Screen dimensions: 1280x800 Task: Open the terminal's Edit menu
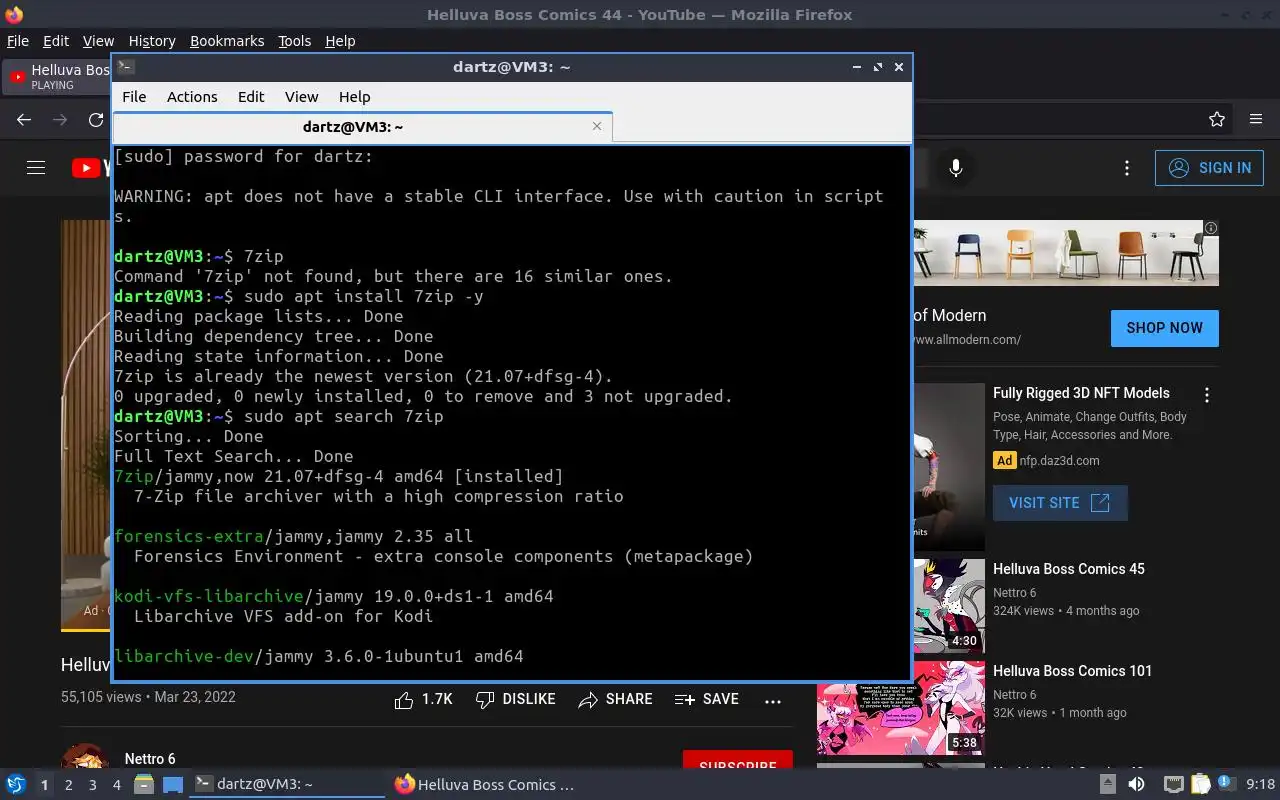(251, 97)
